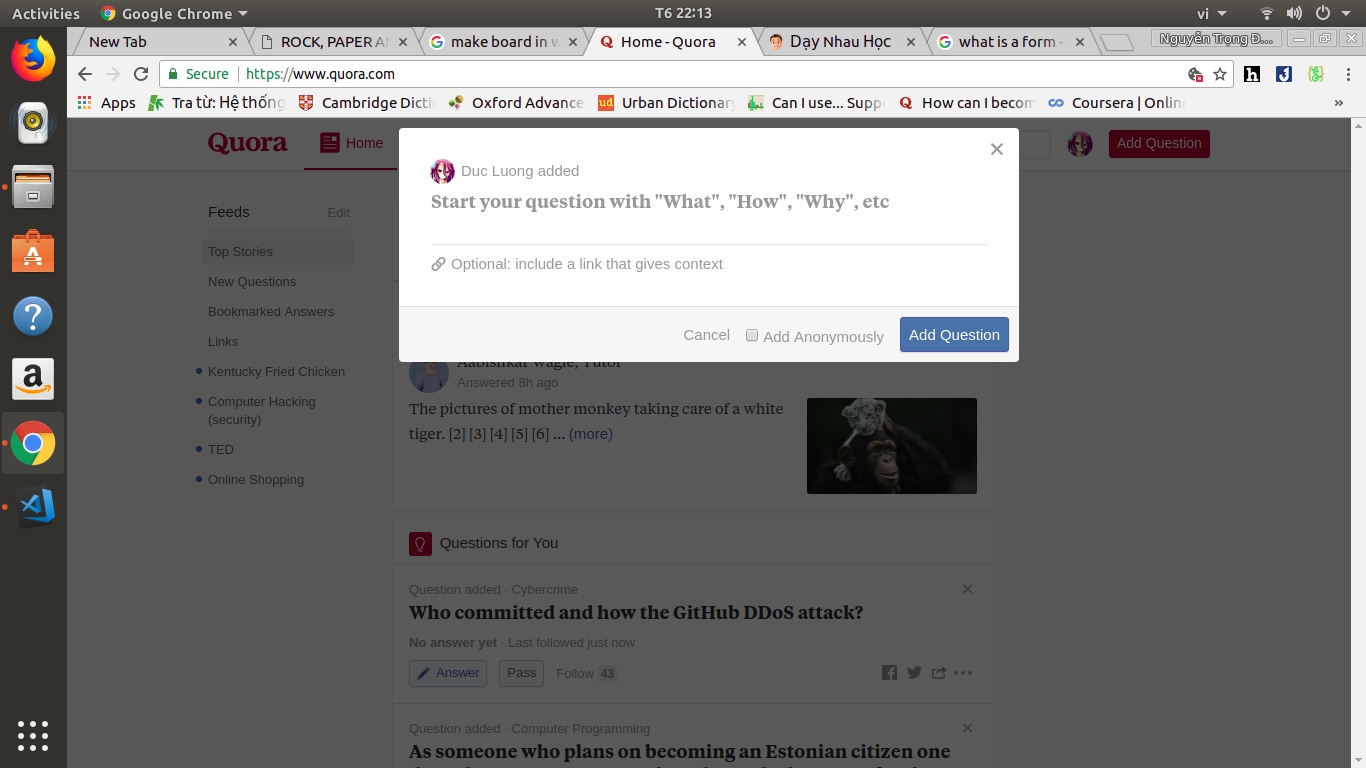Expand the hidden bookmarks overflow chevron
This screenshot has height=768, width=1366.
coord(1339,103)
